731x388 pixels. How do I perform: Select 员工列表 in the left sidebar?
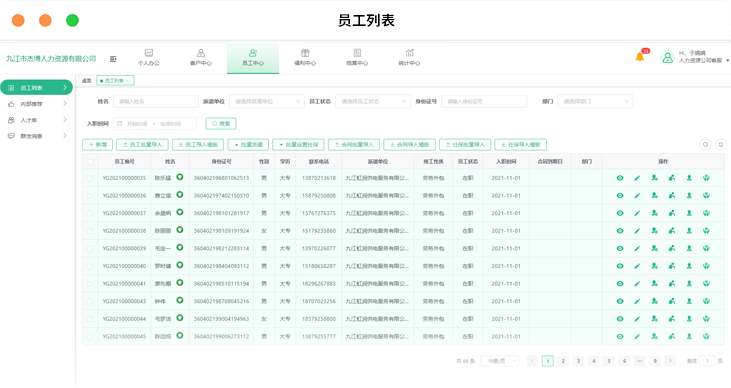[37, 88]
